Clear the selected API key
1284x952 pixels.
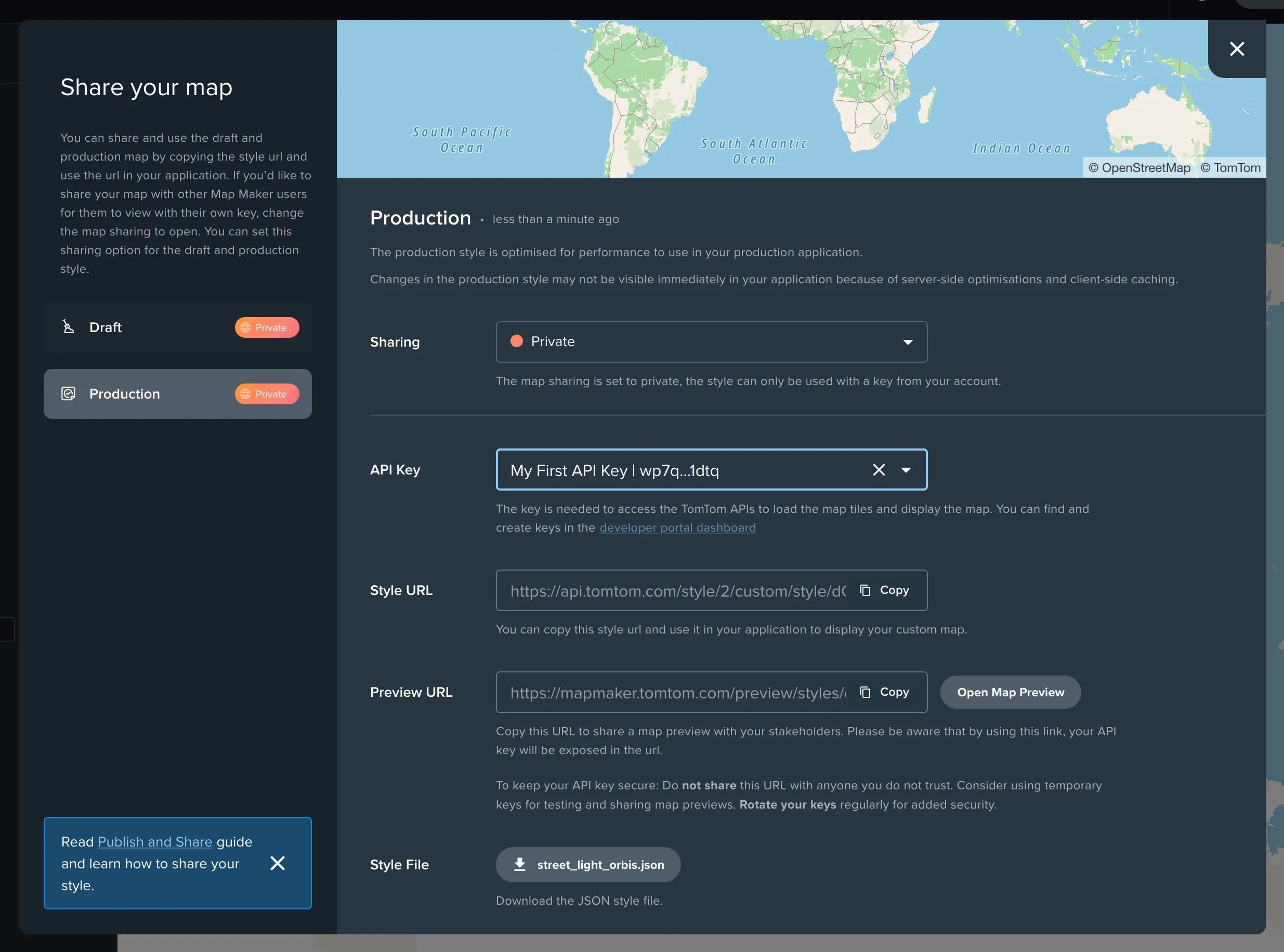(x=879, y=470)
